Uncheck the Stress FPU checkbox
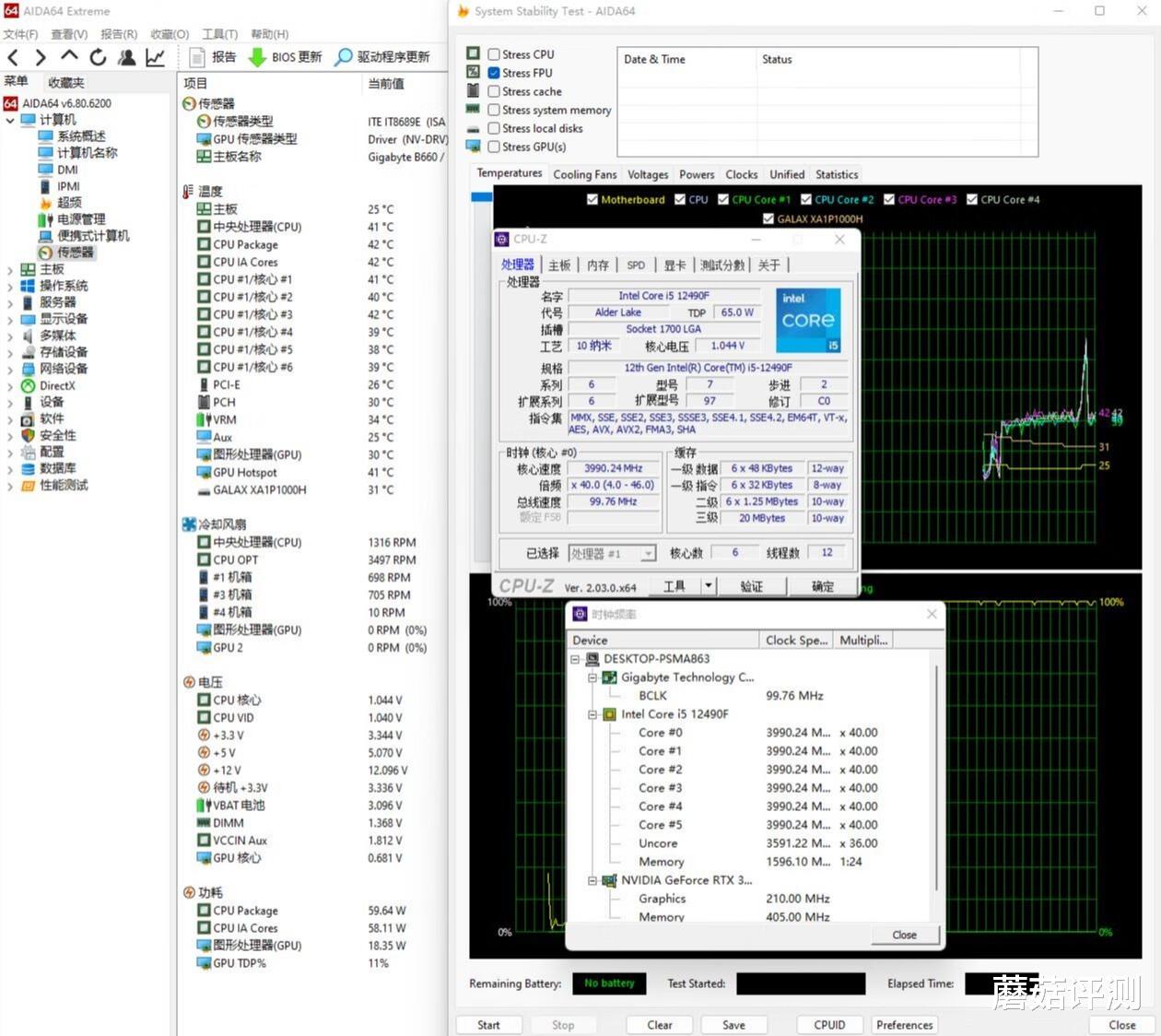Viewport: 1161px width, 1036px height. click(494, 73)
